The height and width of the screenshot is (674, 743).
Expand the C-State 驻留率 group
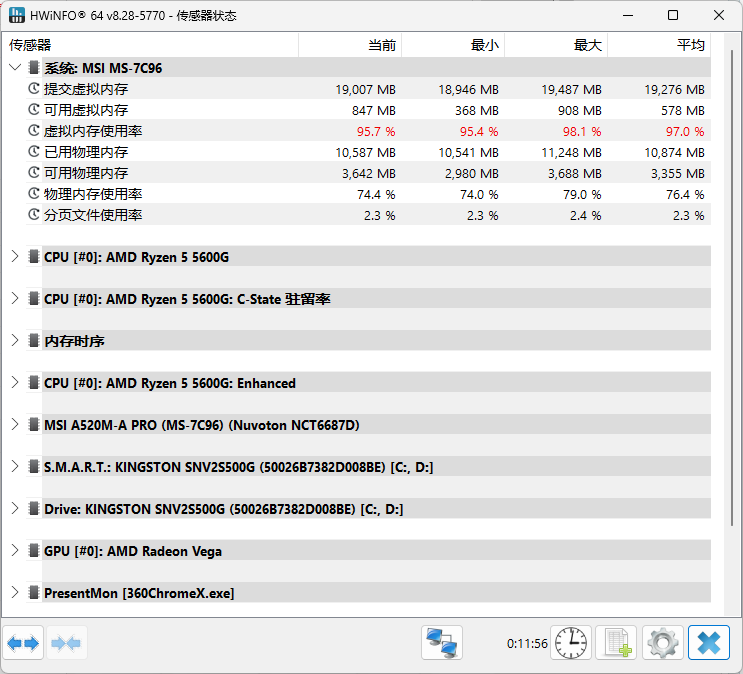pyautogui.click(x=15, y=298)
